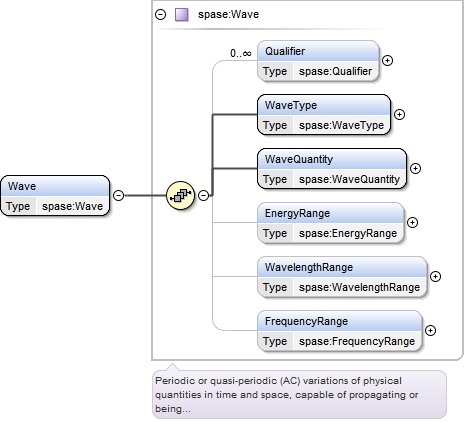Image resolution: width=465 pixels, height=422 pixels.
Task: Click the purple complex type icon
Action: pos(182,15)
